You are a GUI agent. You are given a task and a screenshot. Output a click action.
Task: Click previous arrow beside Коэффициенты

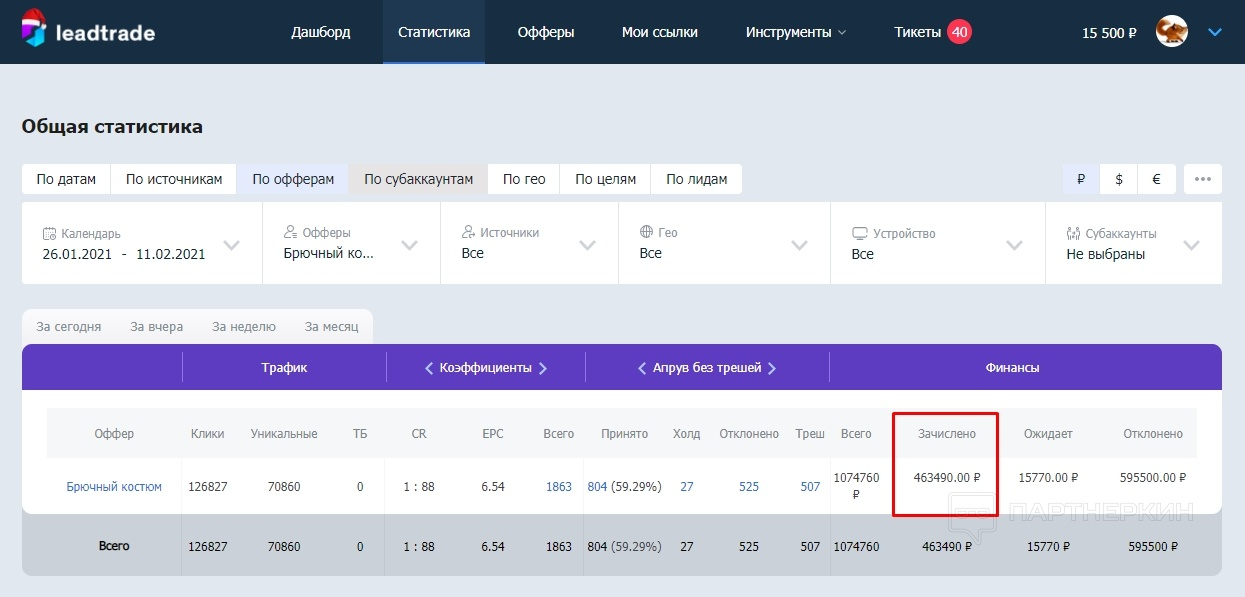tap(428, 368)
